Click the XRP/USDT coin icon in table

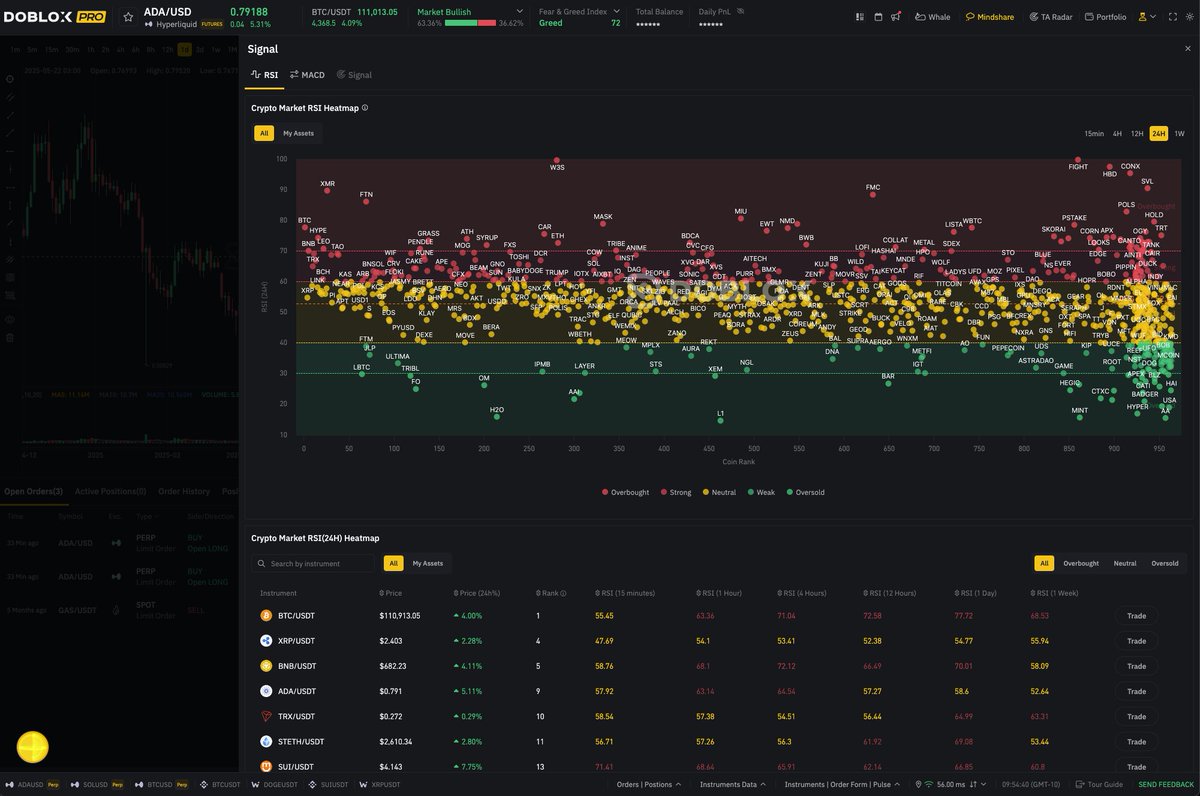tap(266, 641)
